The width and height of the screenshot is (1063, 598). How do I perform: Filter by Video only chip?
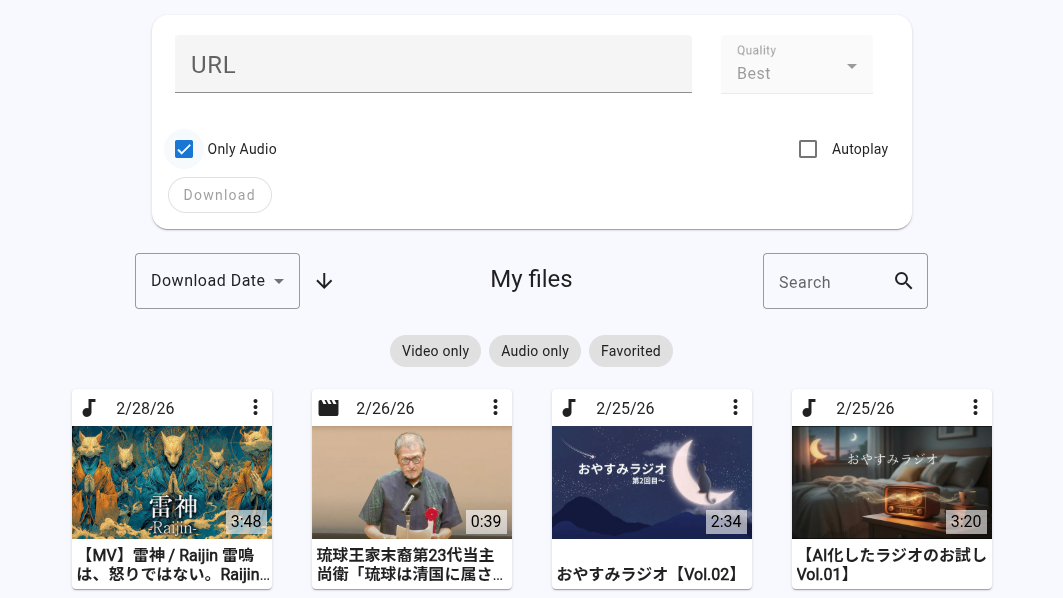coord(435,351)
